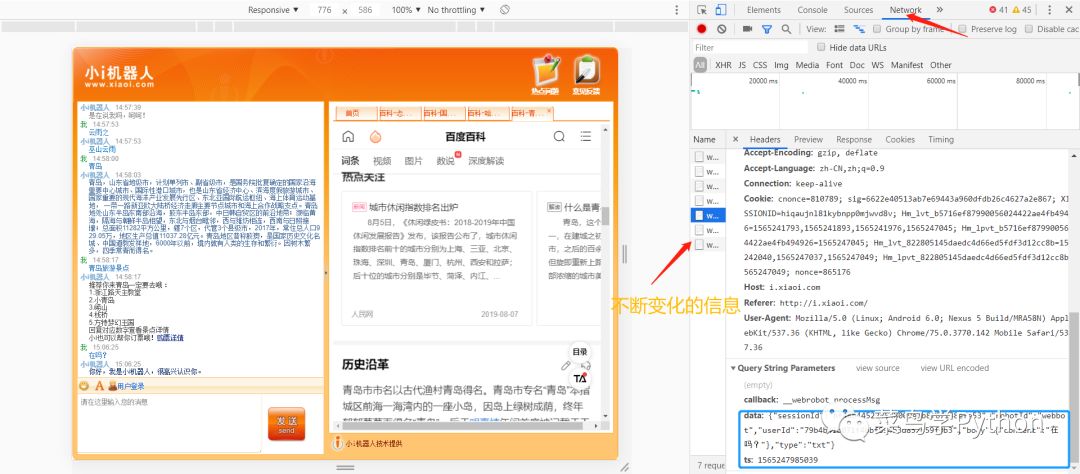
Task: Expand more DevTools tabs chevron
Action: point(939,10)
